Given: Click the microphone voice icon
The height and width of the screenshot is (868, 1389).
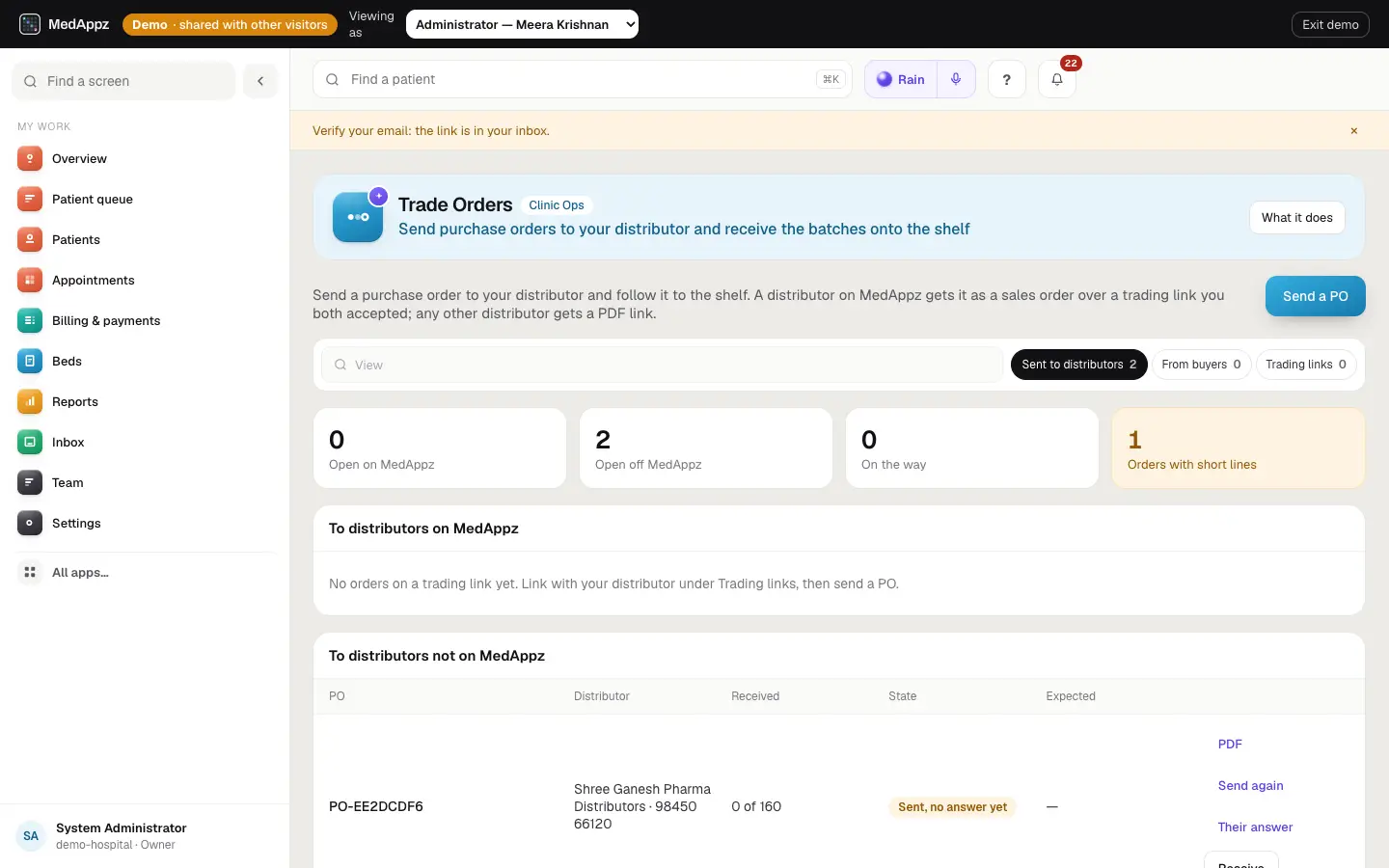Looking at the screenshot, I should click(x=956, y=79).
